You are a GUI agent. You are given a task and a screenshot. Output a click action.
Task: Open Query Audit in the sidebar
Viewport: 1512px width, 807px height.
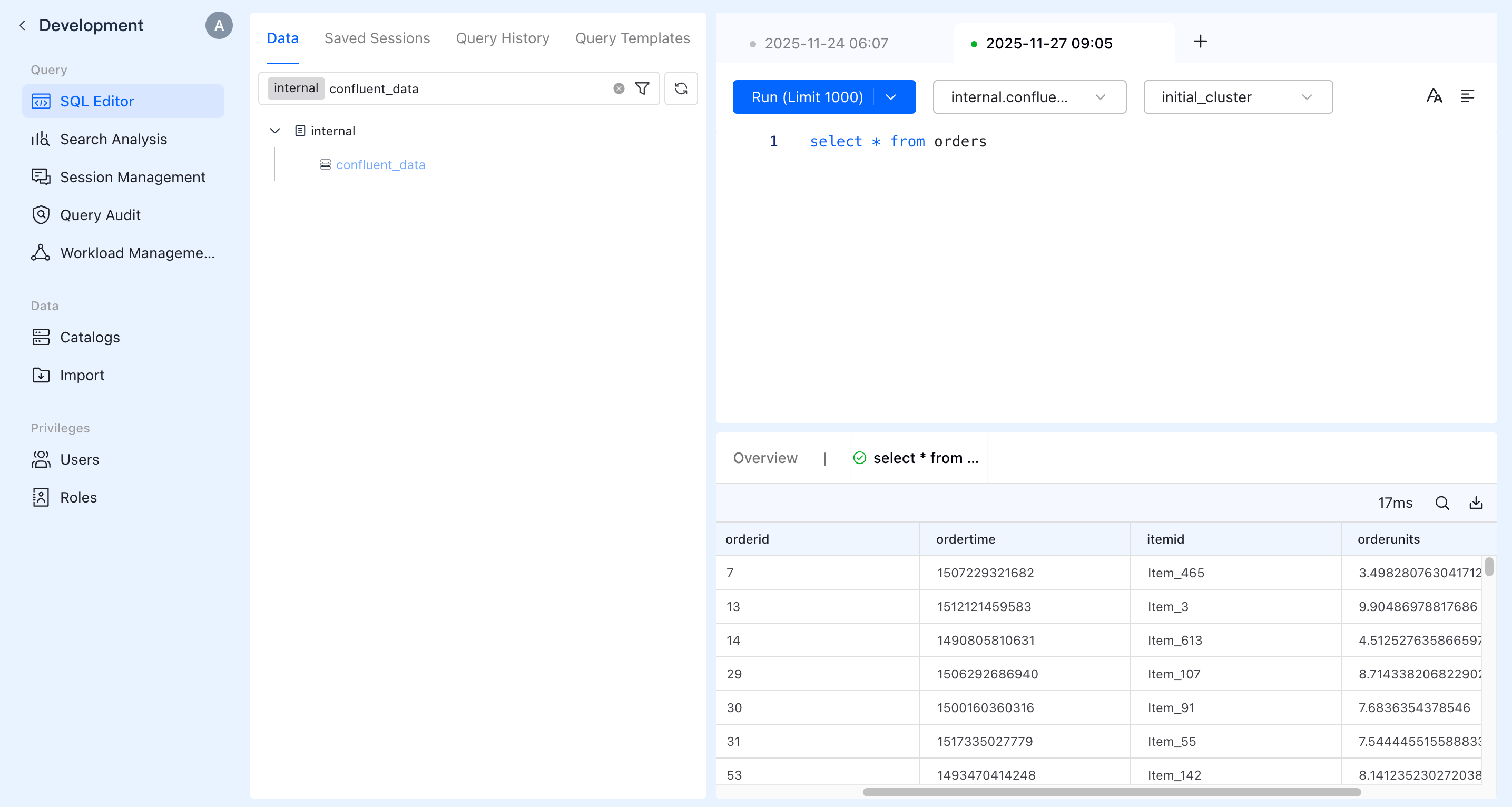click(100, 215)
